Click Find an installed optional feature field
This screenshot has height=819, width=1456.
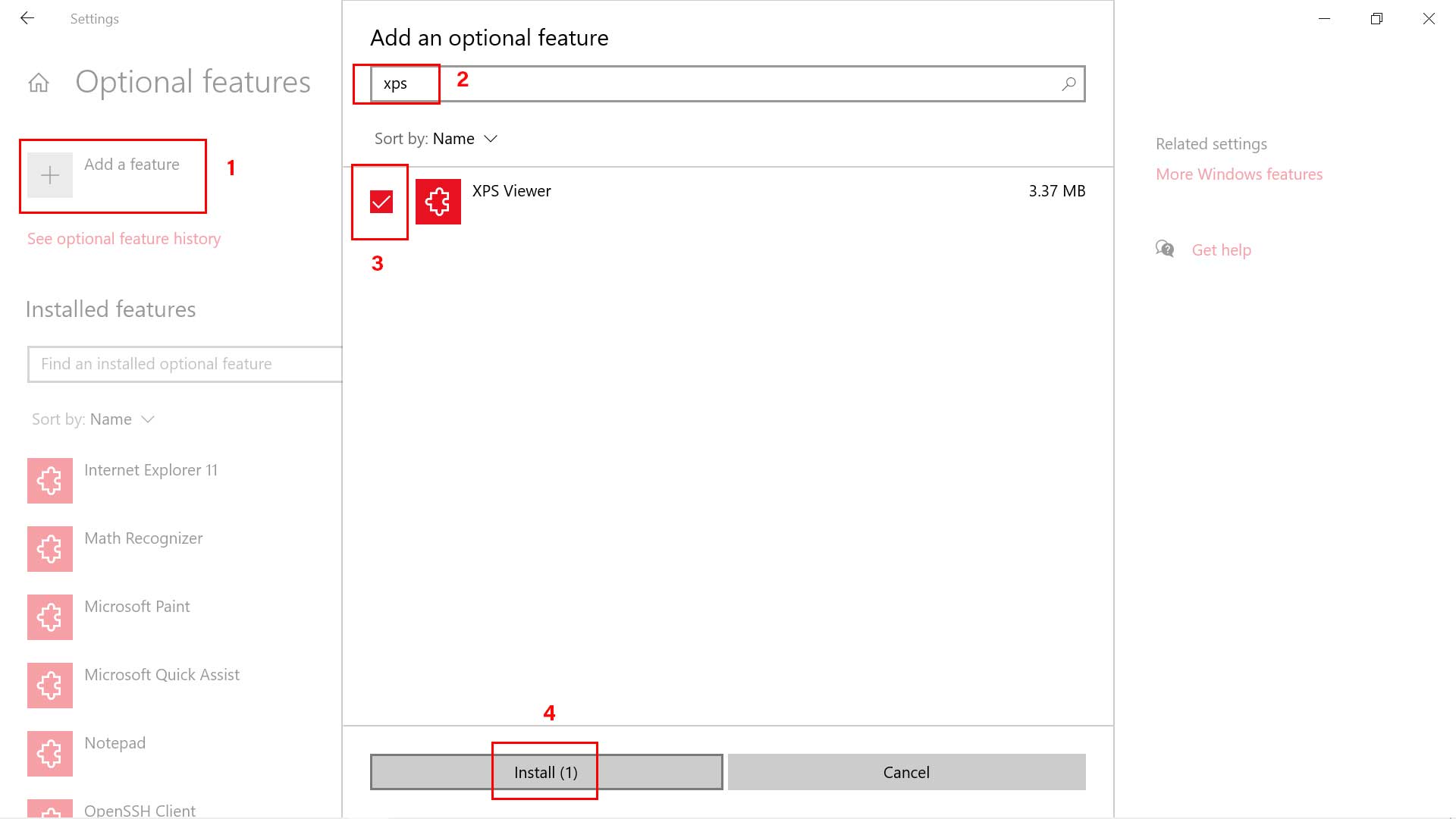[x=184, y=364]
